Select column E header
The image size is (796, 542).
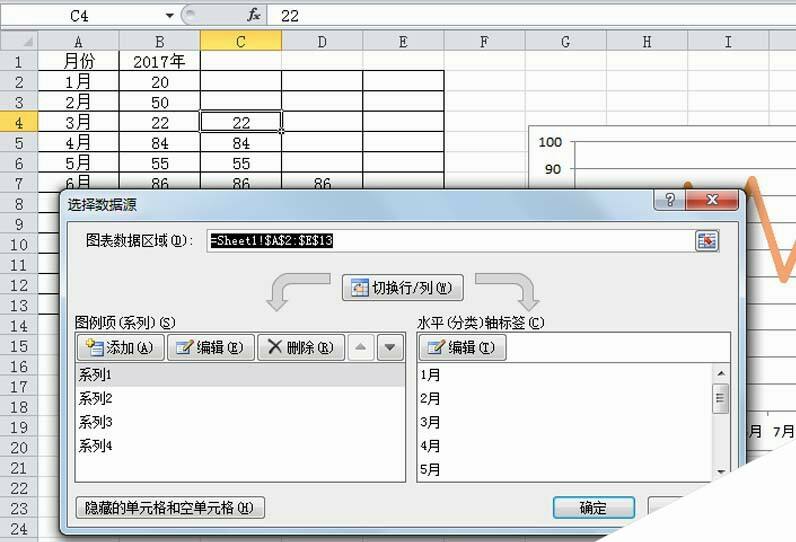coord(403,42)
